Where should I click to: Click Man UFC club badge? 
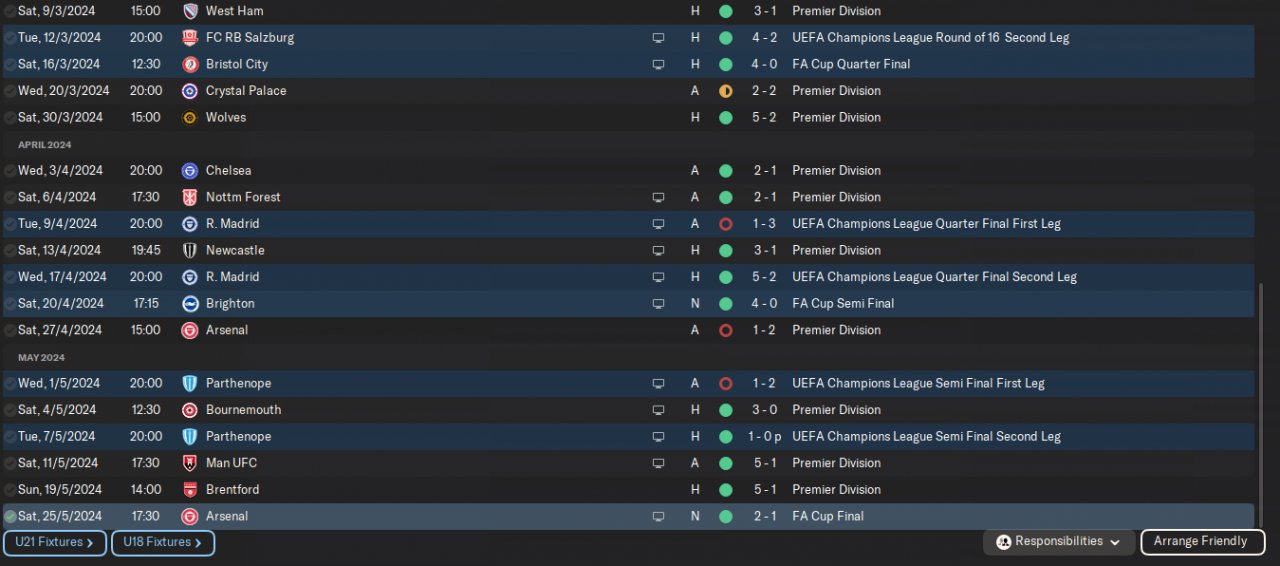pyautogui.click(x=190, y=464)
